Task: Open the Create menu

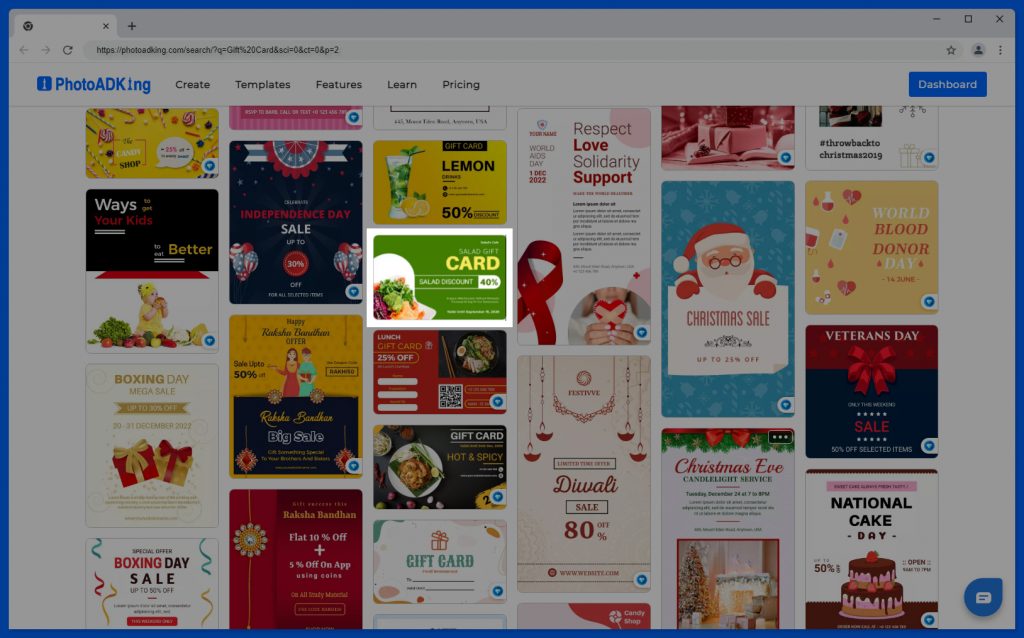Action: point(193,84)
